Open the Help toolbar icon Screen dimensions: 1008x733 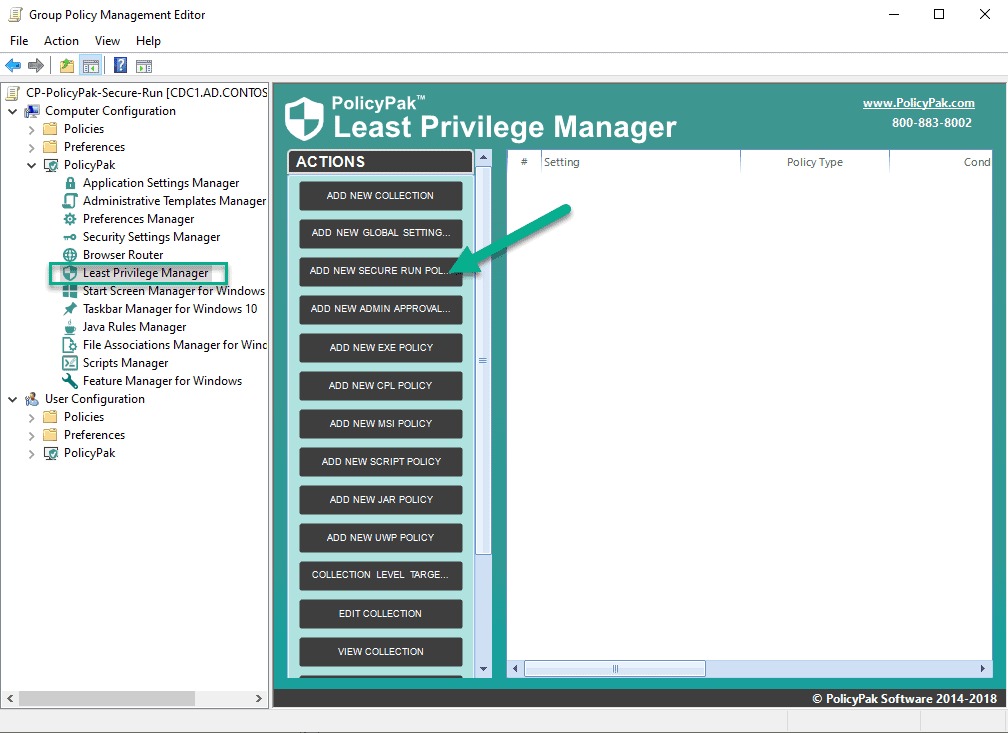(x=120, y=65)
